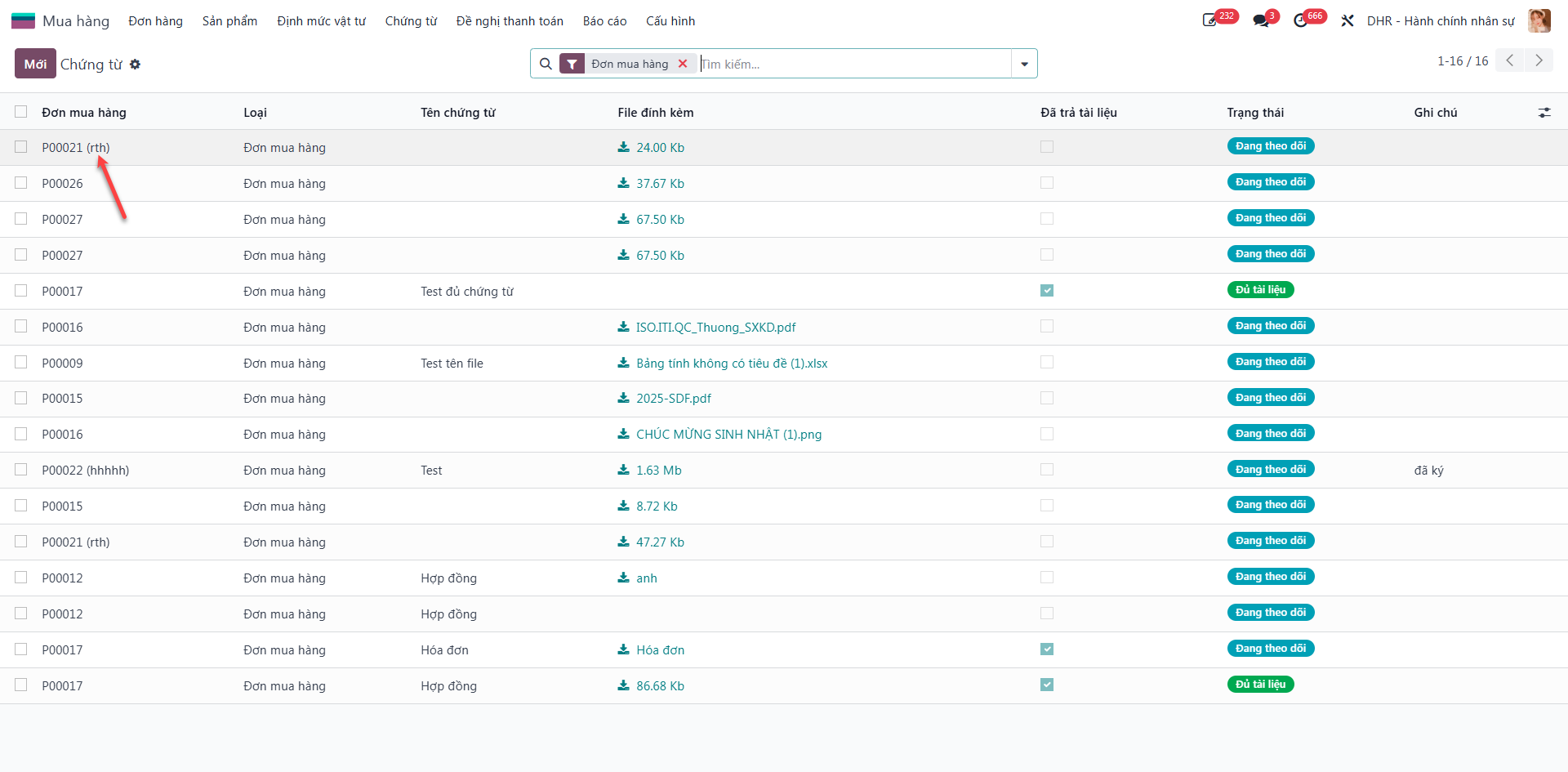This screenshot has height=772, width=1568.
Task: Open the Định mức vật tư menu
Action: [x=321, y=21]
